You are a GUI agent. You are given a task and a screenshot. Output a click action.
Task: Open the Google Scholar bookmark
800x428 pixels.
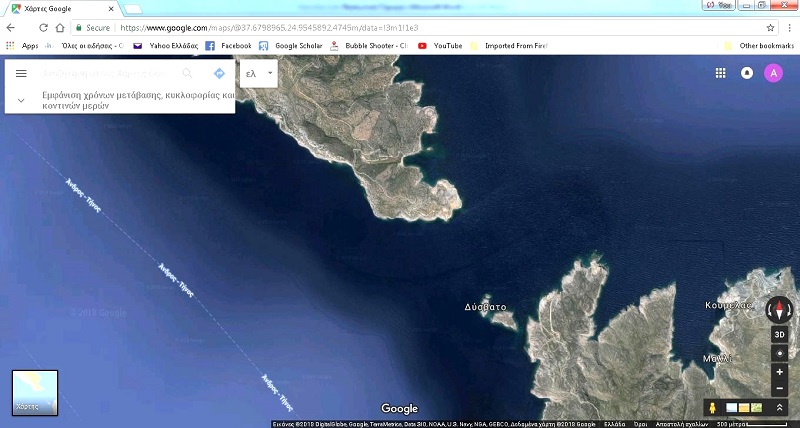292,45
